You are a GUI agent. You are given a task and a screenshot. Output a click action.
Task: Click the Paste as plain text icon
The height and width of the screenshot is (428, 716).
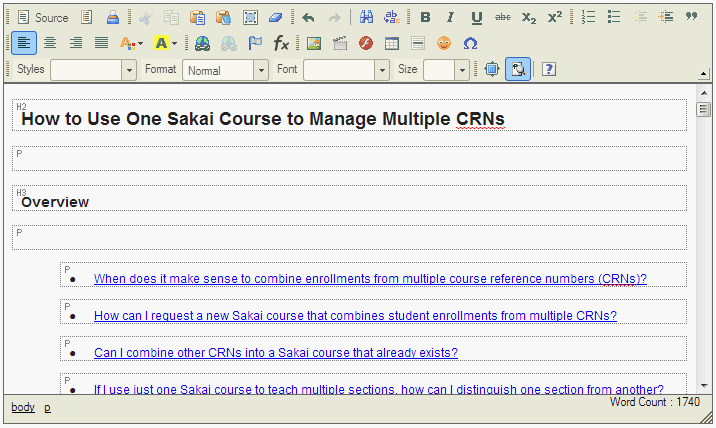pos(223,18)
